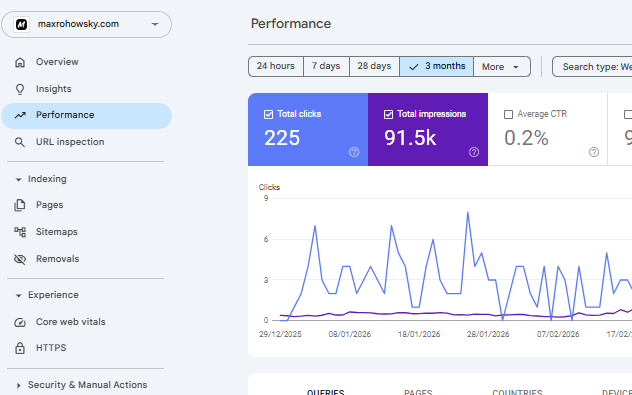The width and height of the screenshot is (632, 395).
Task: Select Performance in the sidebar
Action: [x=86, y=116]
